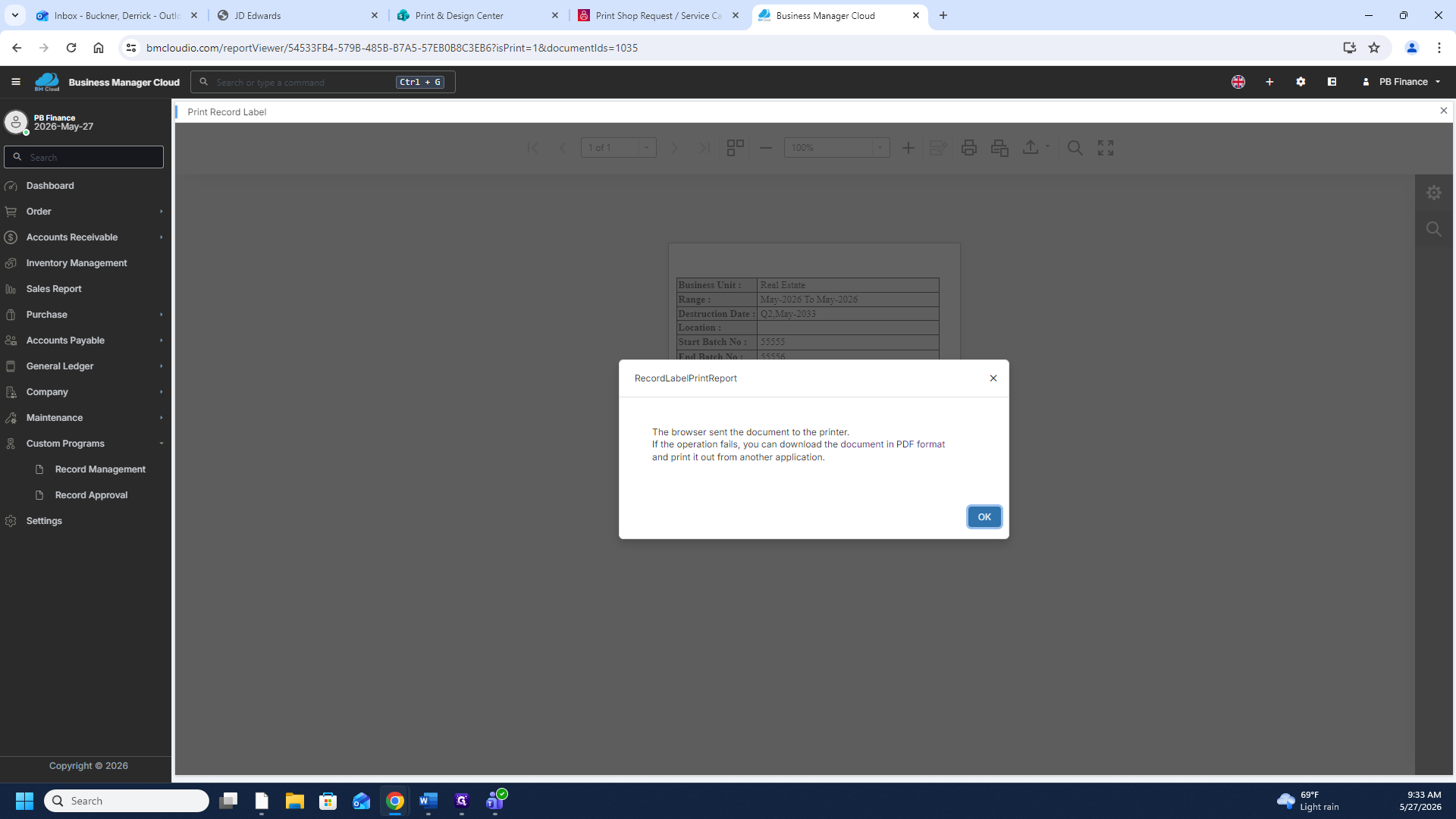Go to last report page

704,148
